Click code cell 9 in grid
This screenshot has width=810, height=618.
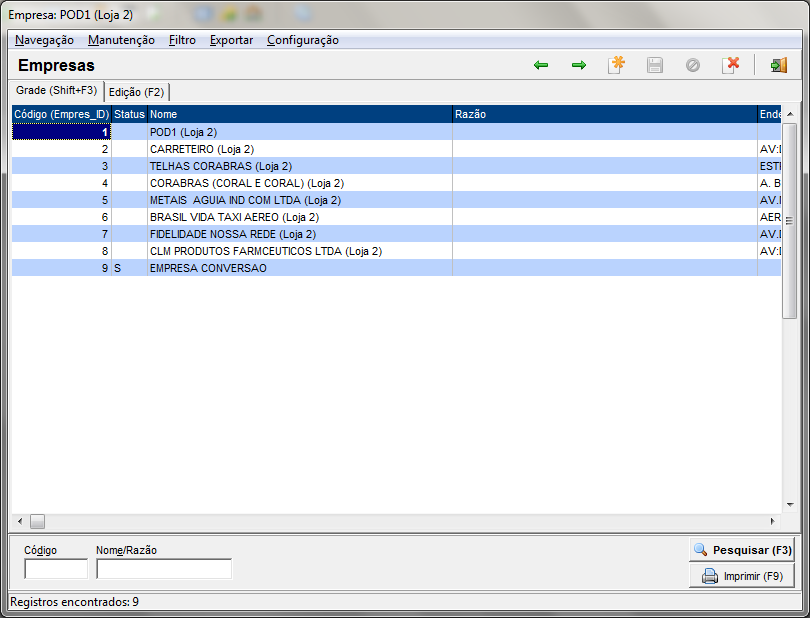coord(61,268)
